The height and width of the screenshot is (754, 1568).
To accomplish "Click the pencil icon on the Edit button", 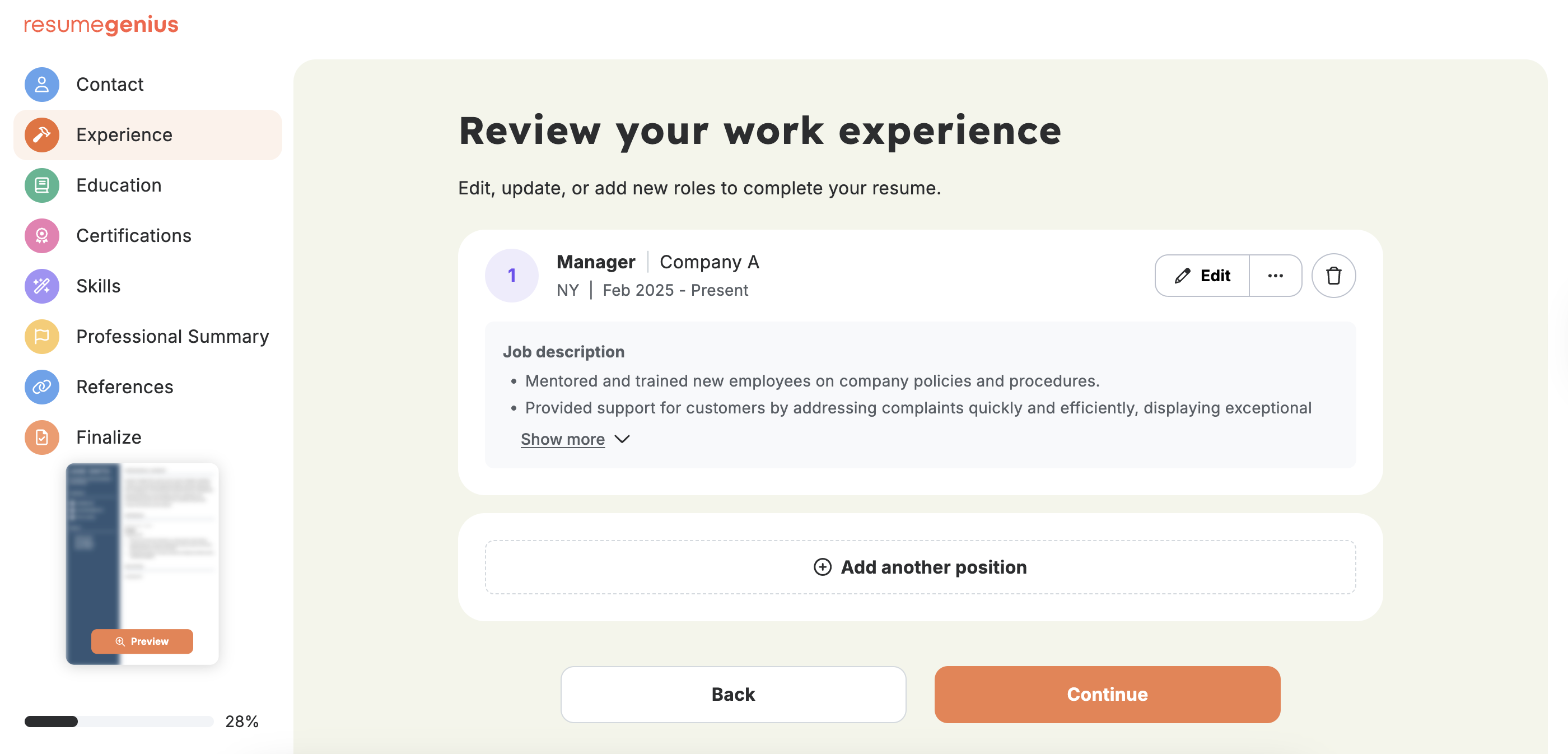I will click(x=1182, y=275).
